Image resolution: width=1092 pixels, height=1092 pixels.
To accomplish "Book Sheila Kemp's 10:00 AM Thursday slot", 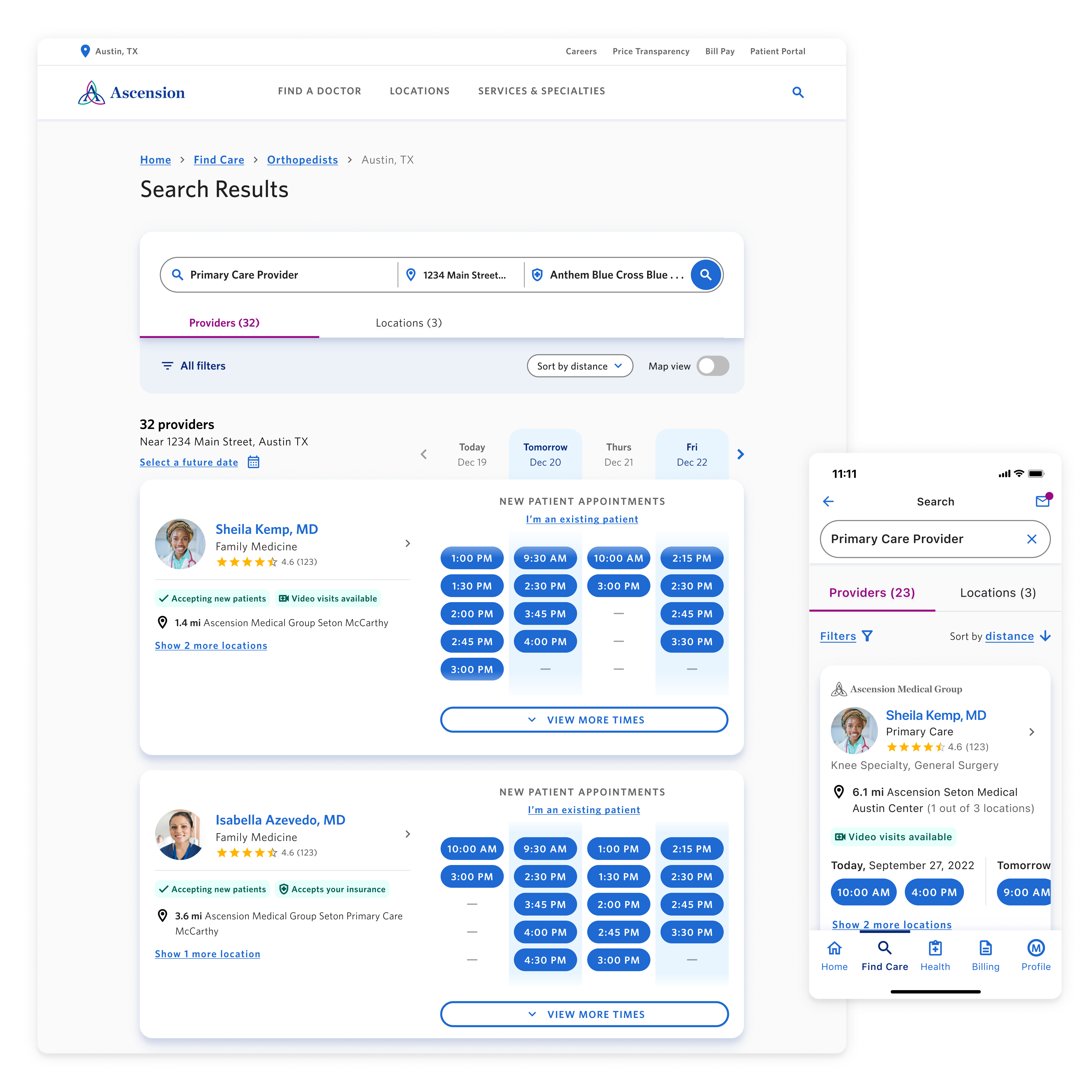I will (x=618, y=558).
